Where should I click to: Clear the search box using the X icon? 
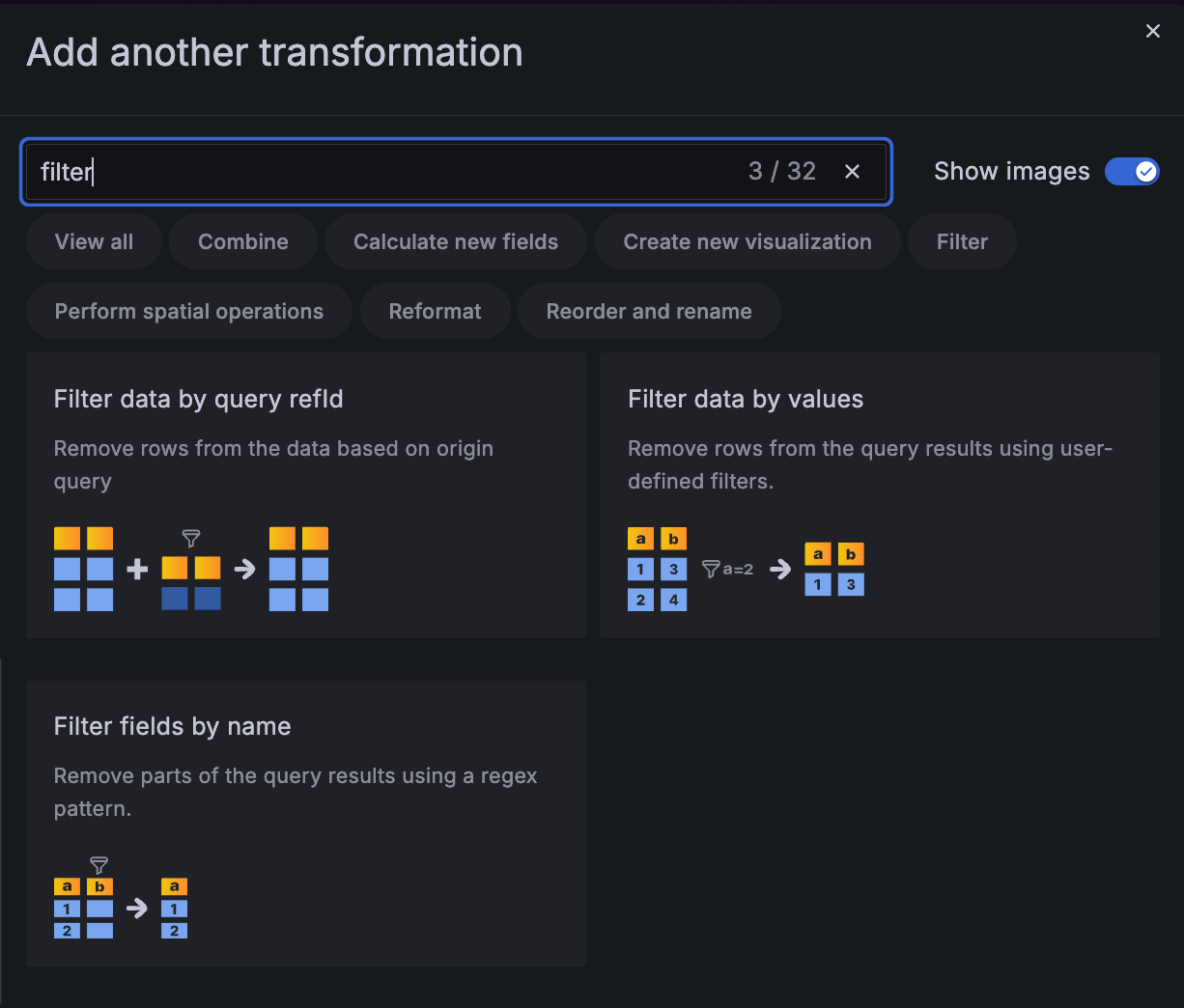pos(852,171)
